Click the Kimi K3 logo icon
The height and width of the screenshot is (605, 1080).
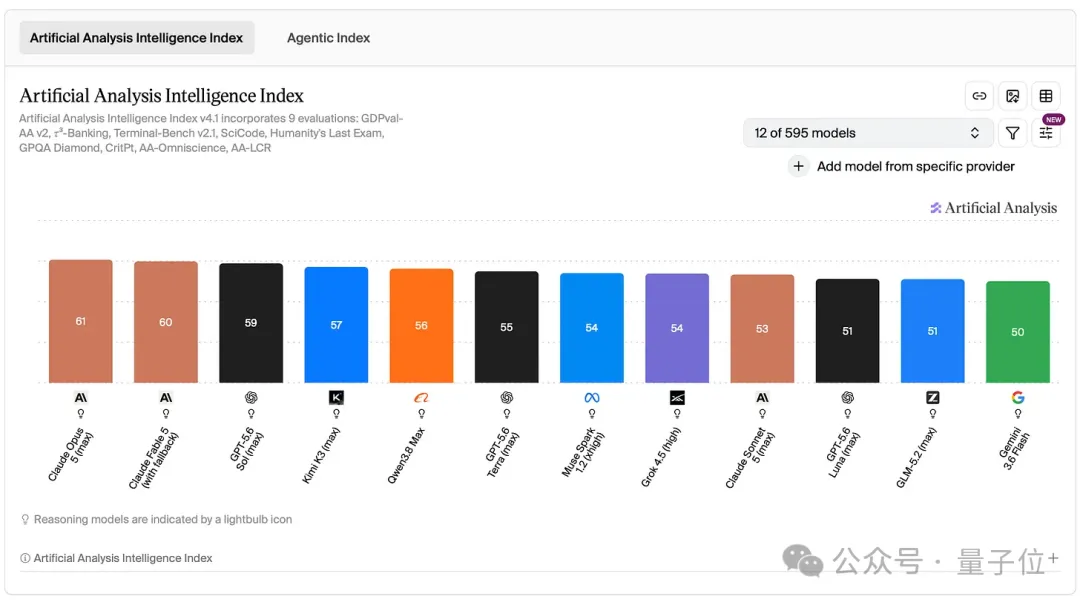click(336, 398)
